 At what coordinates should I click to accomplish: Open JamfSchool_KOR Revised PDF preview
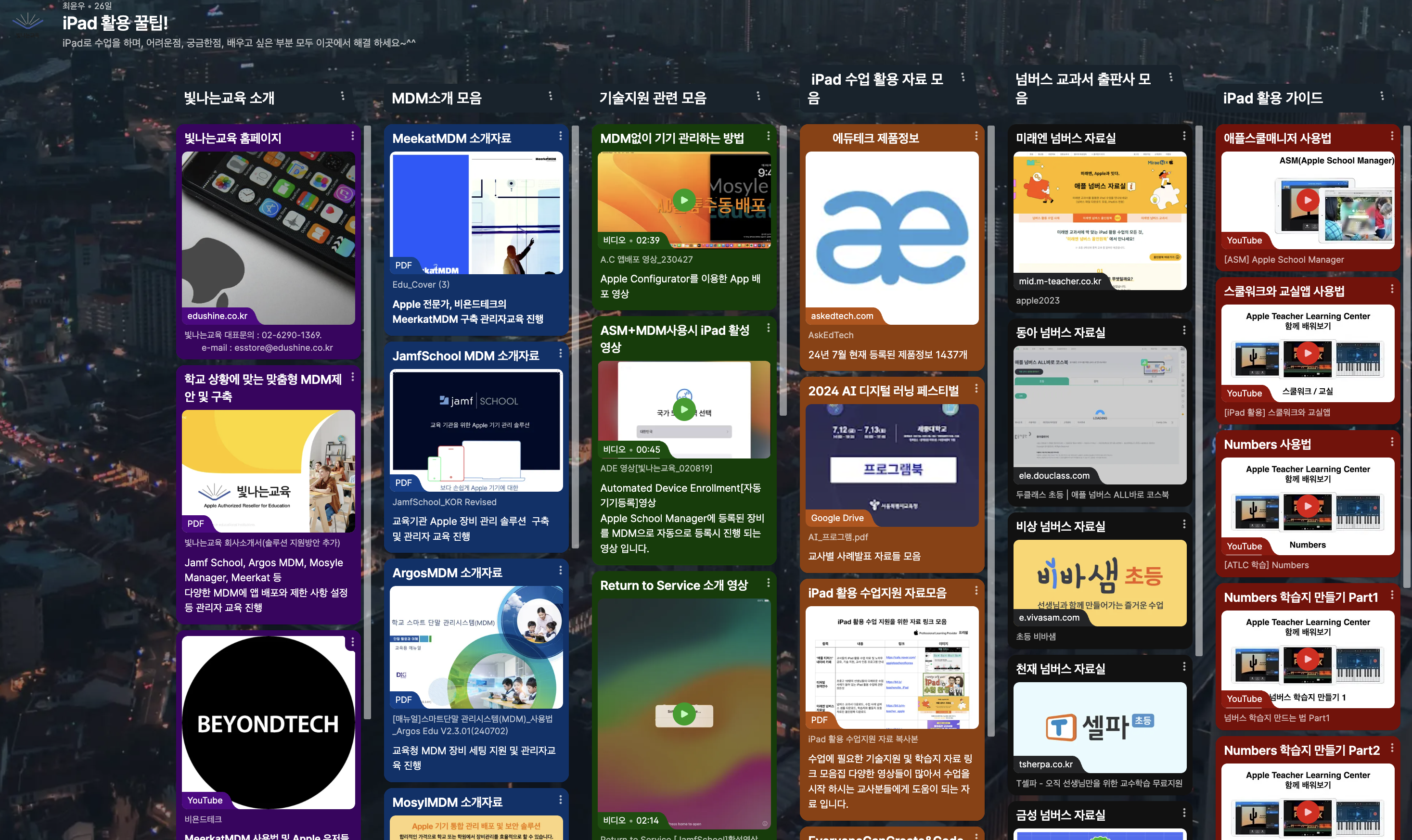tap(476, 430)
